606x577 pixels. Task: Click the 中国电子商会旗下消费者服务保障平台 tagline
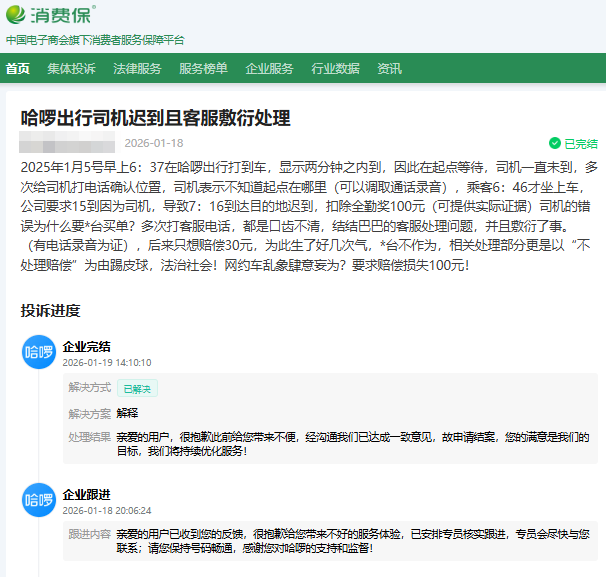95,40
